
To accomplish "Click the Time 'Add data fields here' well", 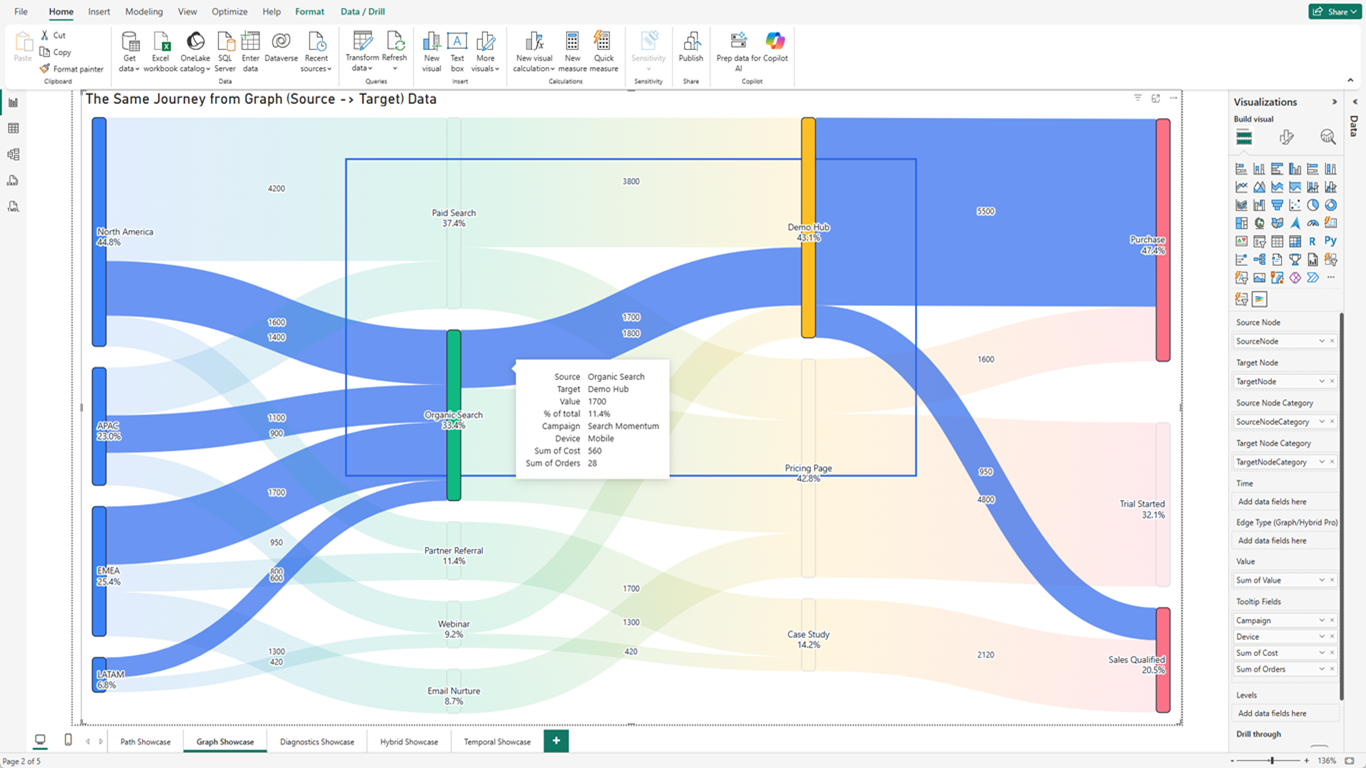I will tap(1284, 502).
